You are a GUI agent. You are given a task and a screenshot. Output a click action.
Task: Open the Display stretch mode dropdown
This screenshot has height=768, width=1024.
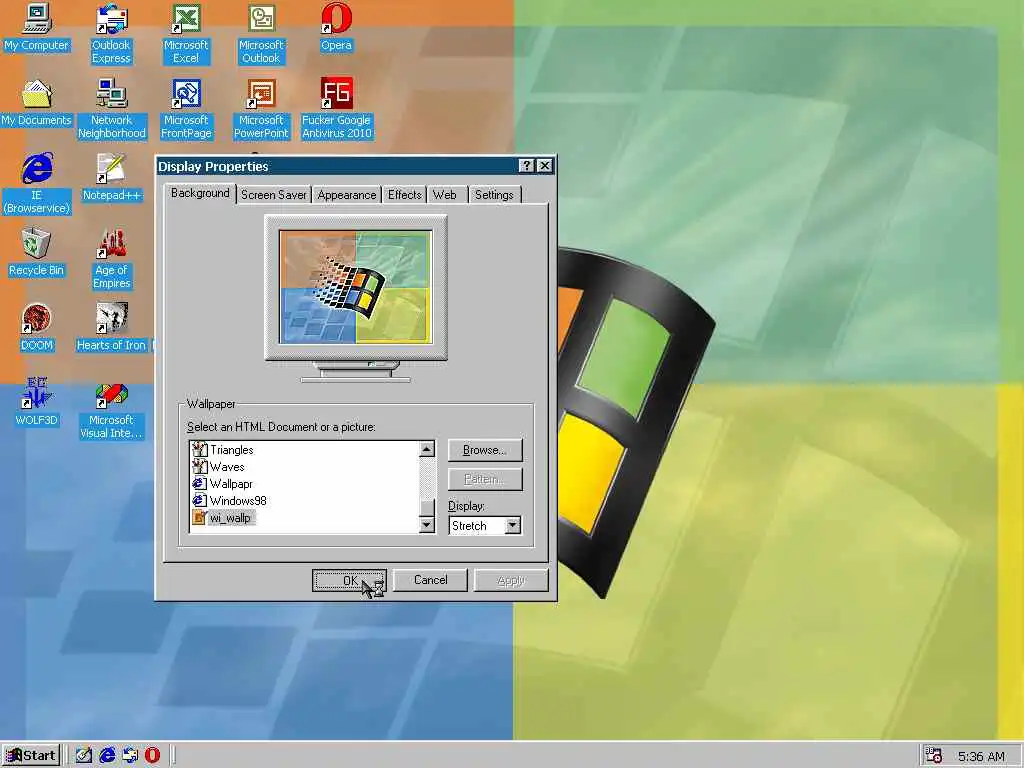pos(513,525)
